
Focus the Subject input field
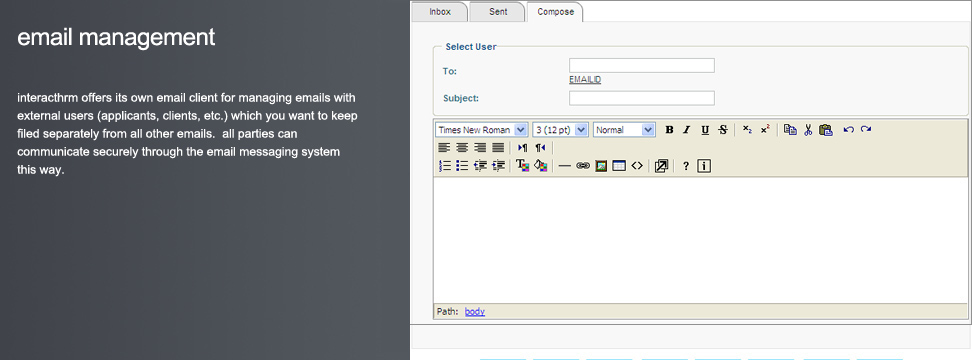click(642, 98)
